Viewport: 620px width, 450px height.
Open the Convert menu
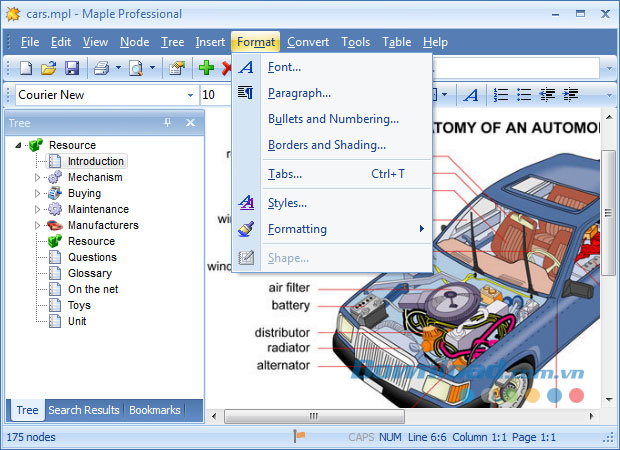click(x=308, y=42)
